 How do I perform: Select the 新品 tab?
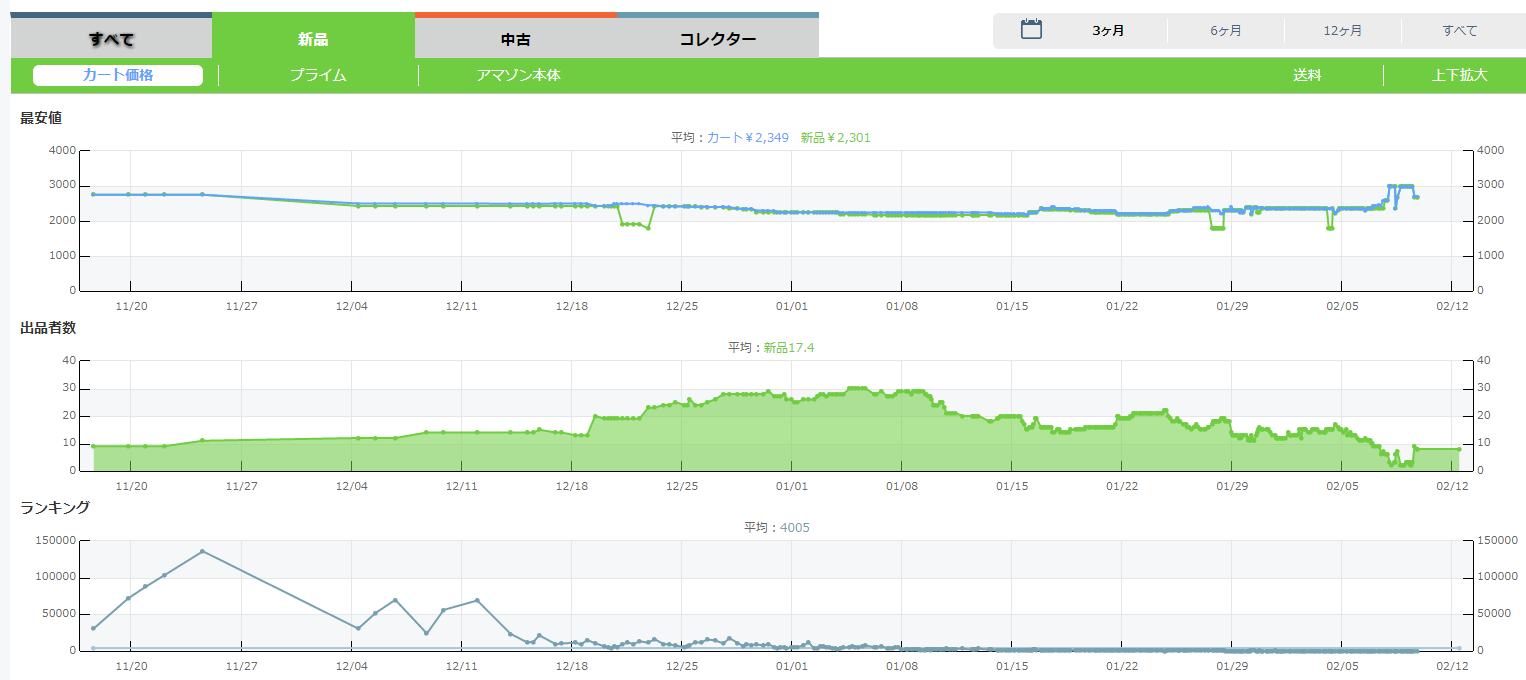[313, 40]
